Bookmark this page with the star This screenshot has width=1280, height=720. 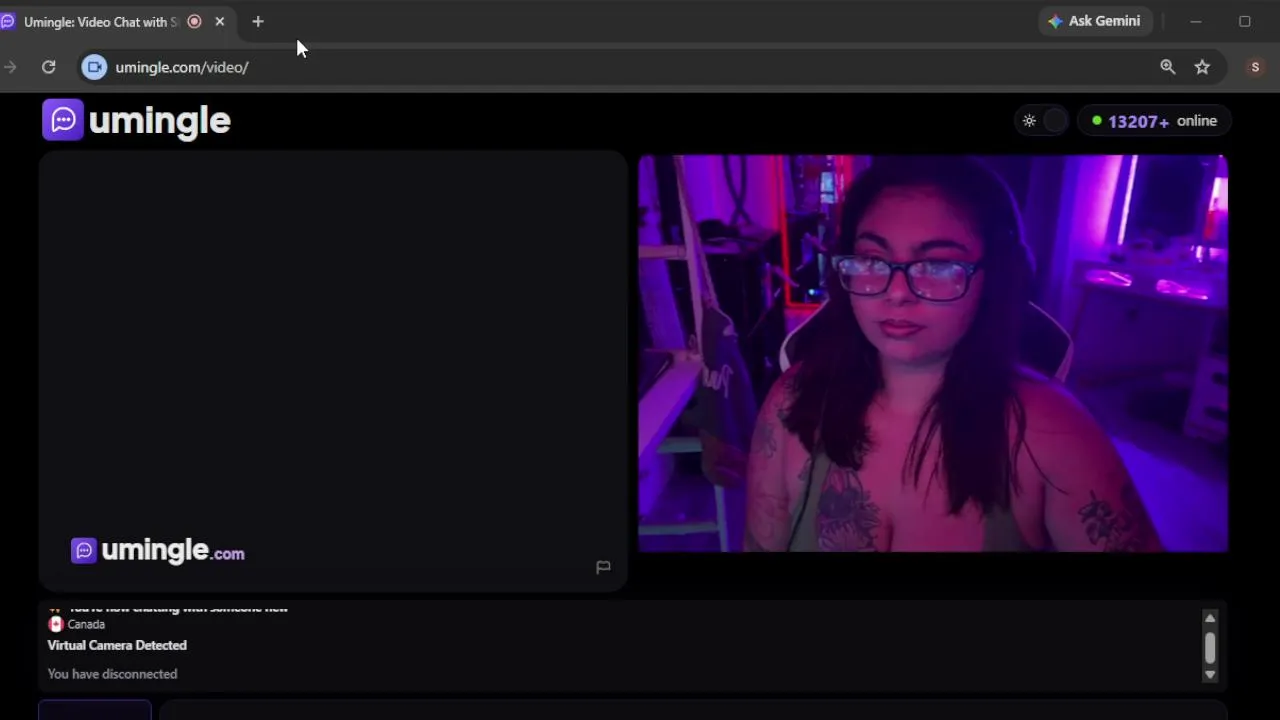(x=1202, y=67)
